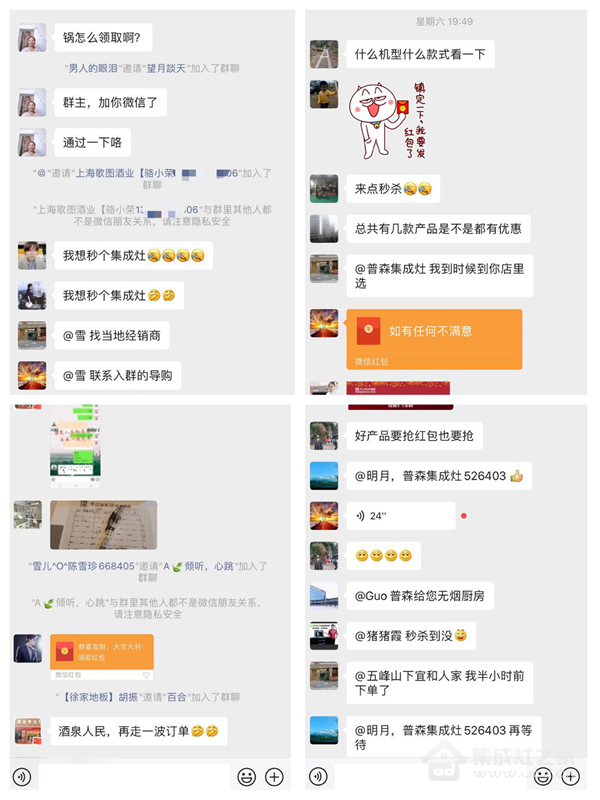Viewport: 600px width, 800px height.
Task: Open the pen-on-form photo thumbnail
Action: pyautogui.click(x=104, y=524)
